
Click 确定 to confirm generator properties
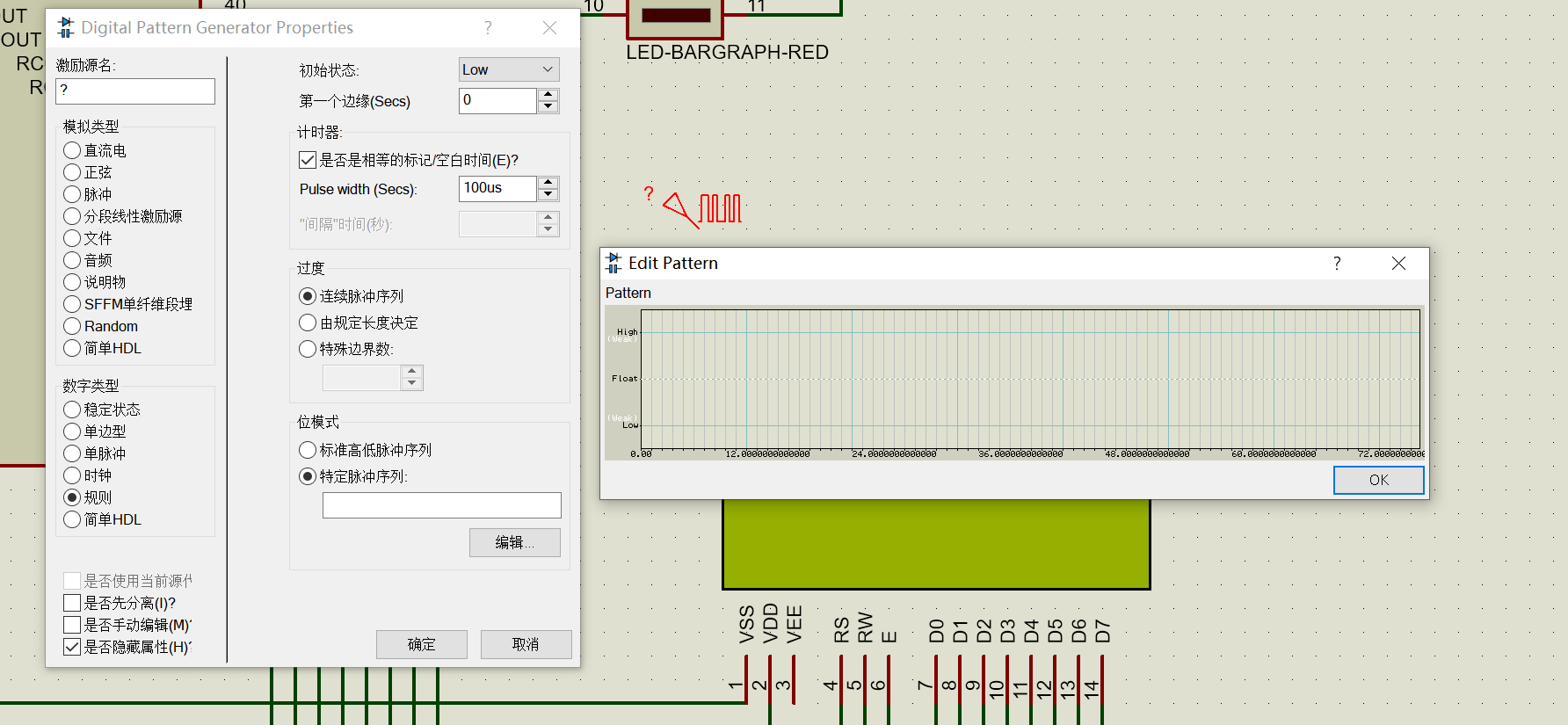coord(421,644)
